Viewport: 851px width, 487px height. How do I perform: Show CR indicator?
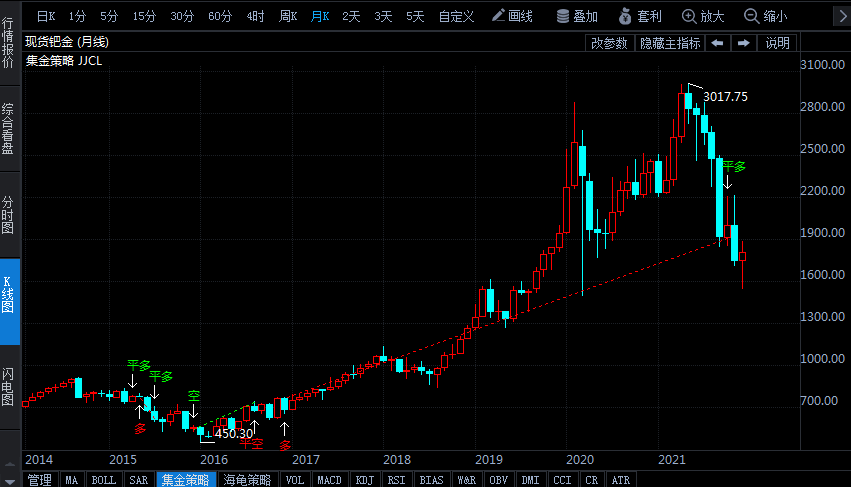click(592, 480)
